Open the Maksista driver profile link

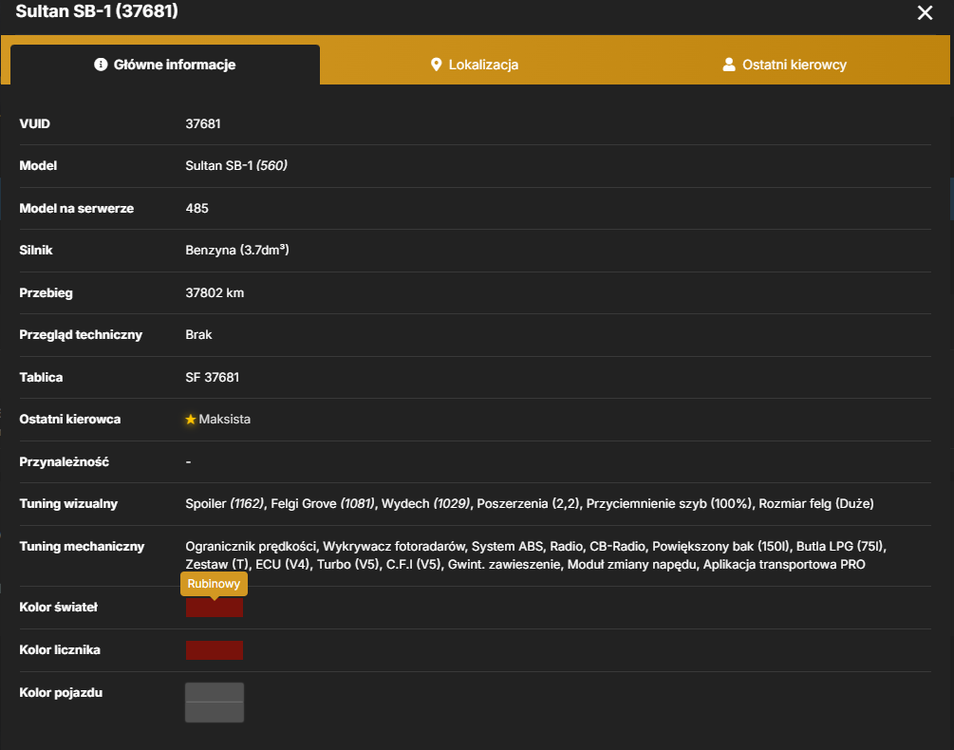225,419
